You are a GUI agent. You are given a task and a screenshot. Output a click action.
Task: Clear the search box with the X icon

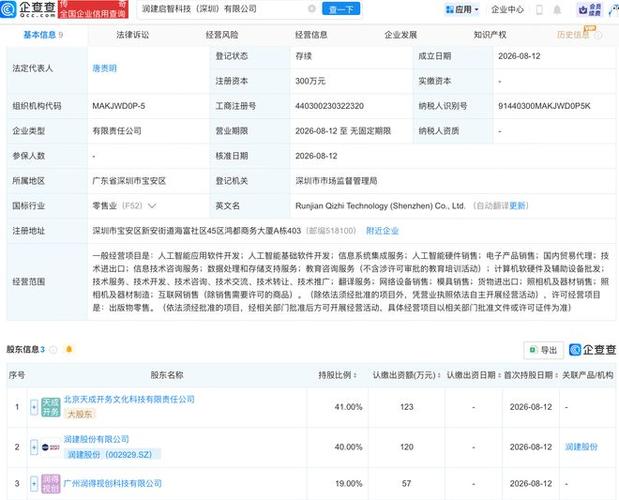(x=311, y=9)
